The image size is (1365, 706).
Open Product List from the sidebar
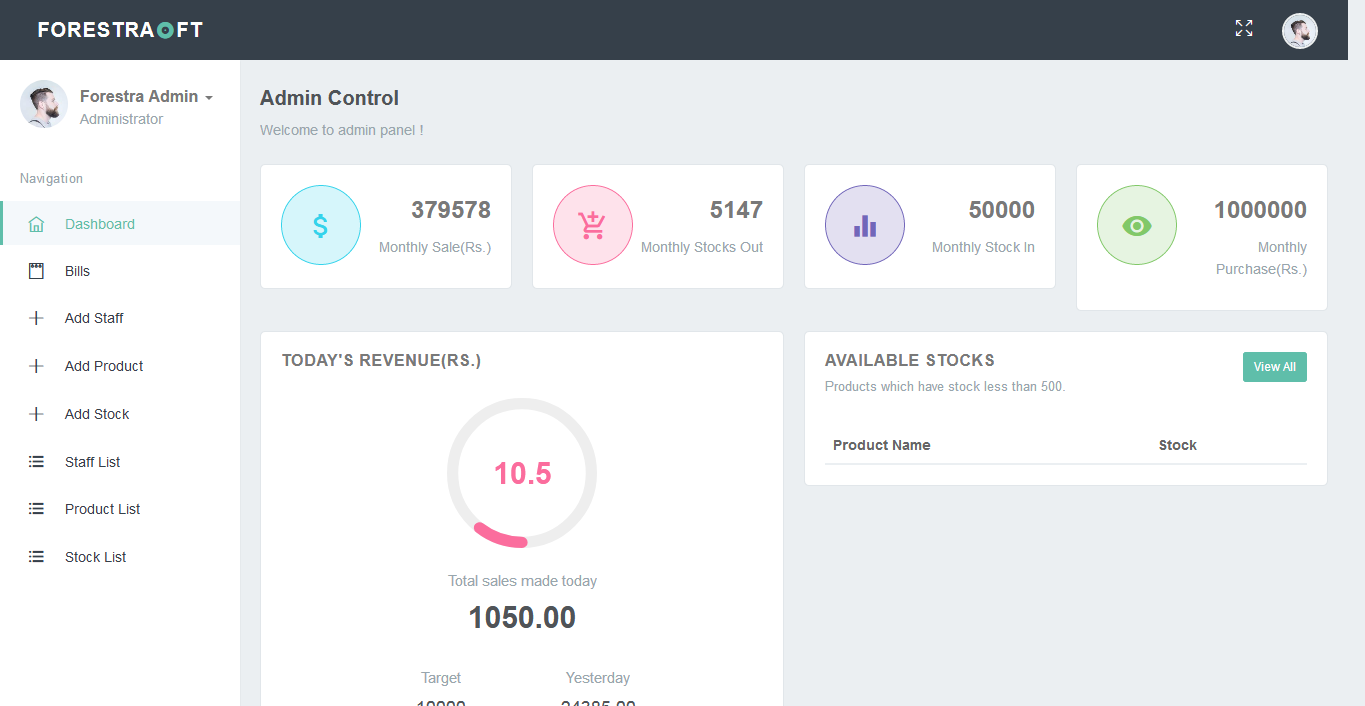[102, 509]
